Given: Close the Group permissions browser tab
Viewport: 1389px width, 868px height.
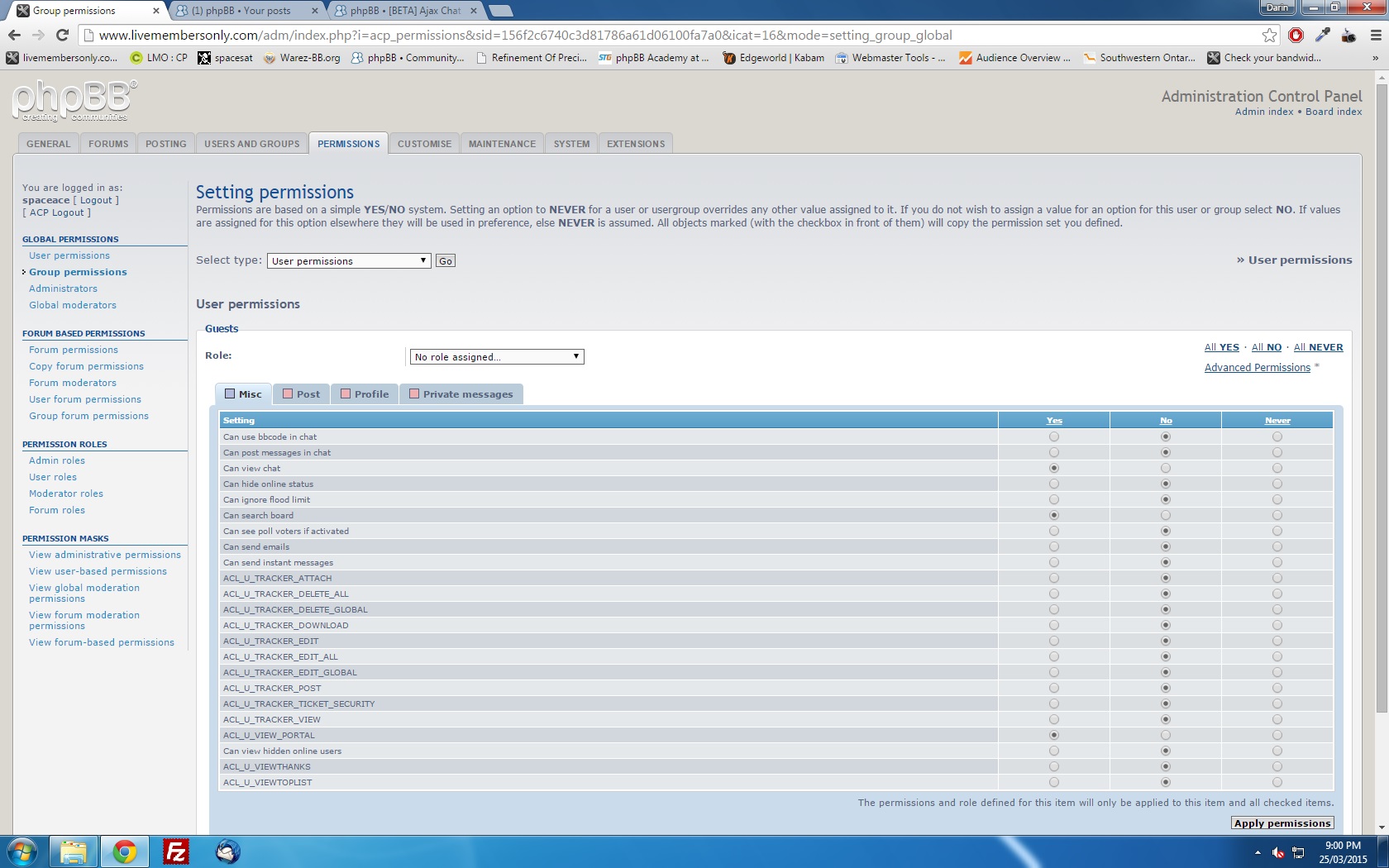Looking at the screenshot, I should [155, 11].
